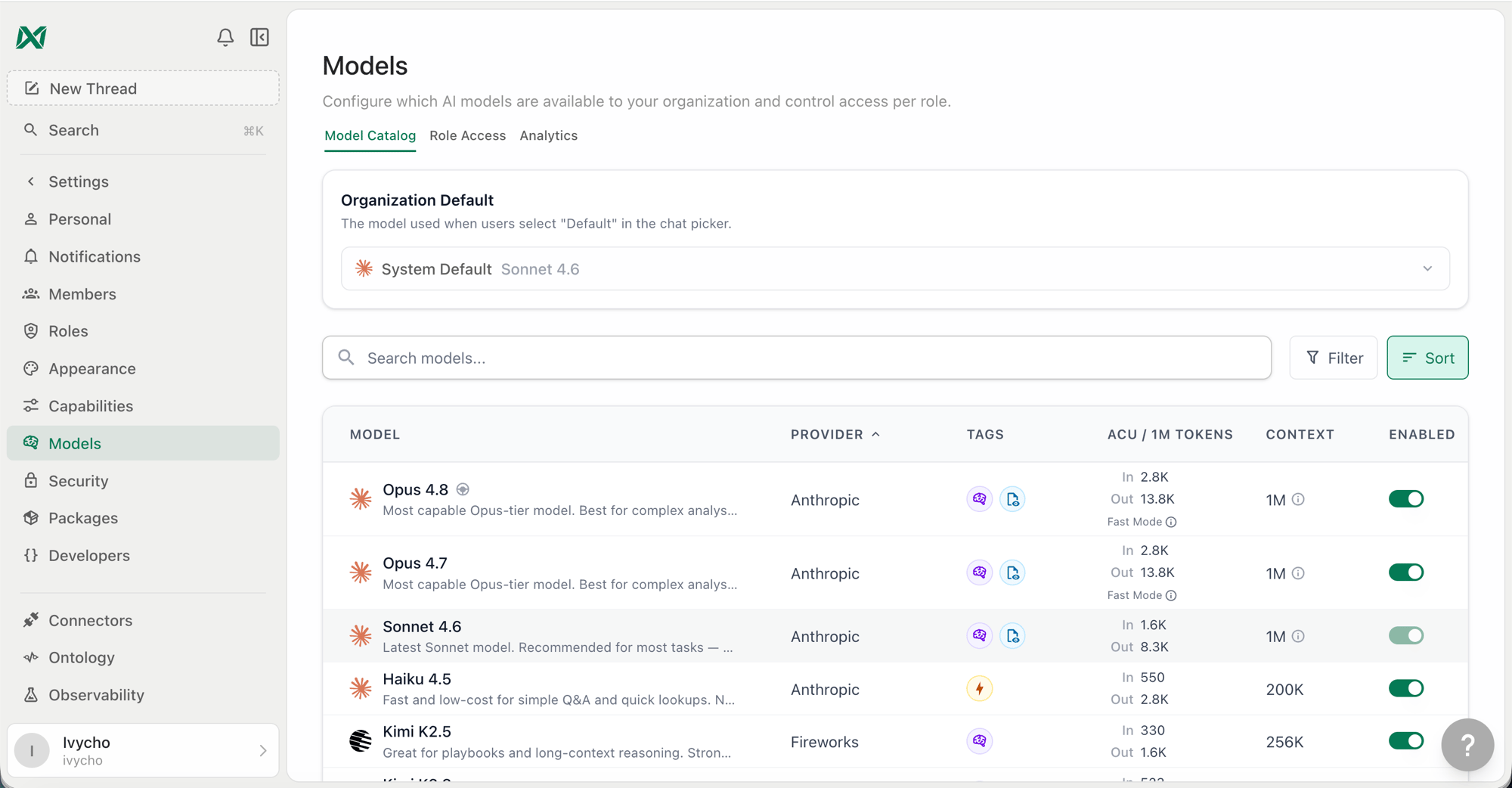Switch to the Role Access tab

(467, 135)
